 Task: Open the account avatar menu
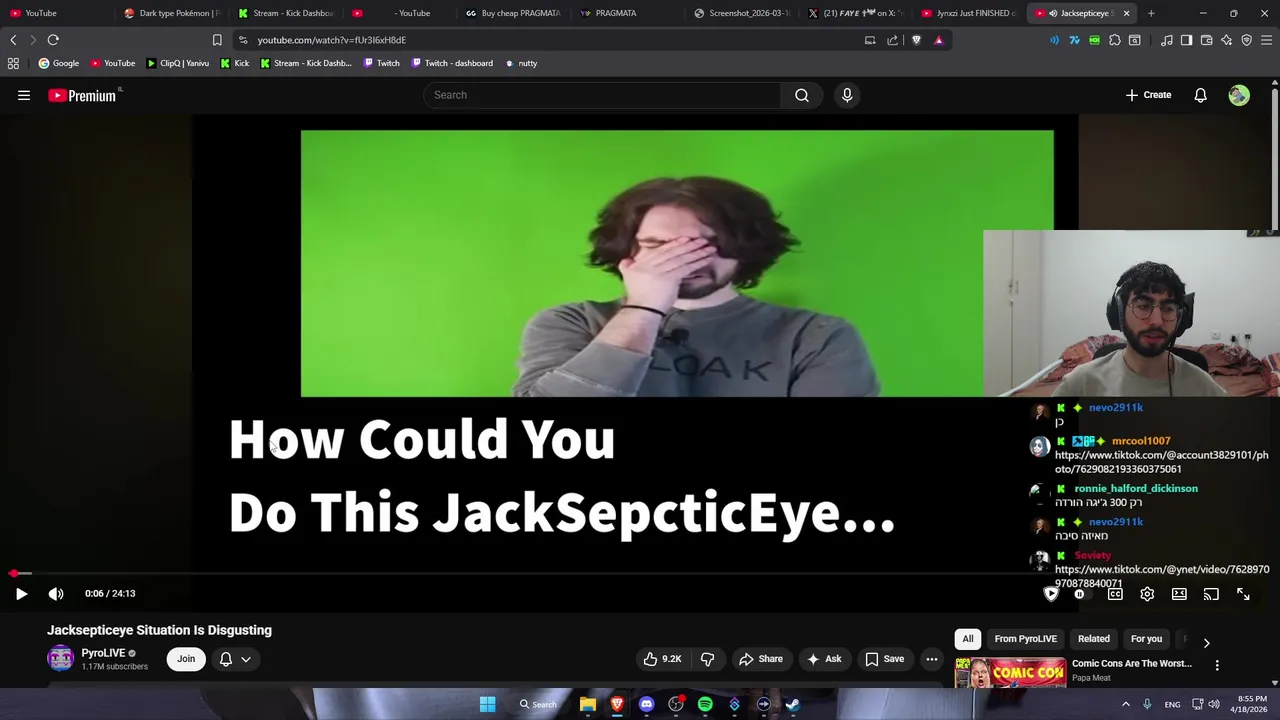[x=1239, y=95]
